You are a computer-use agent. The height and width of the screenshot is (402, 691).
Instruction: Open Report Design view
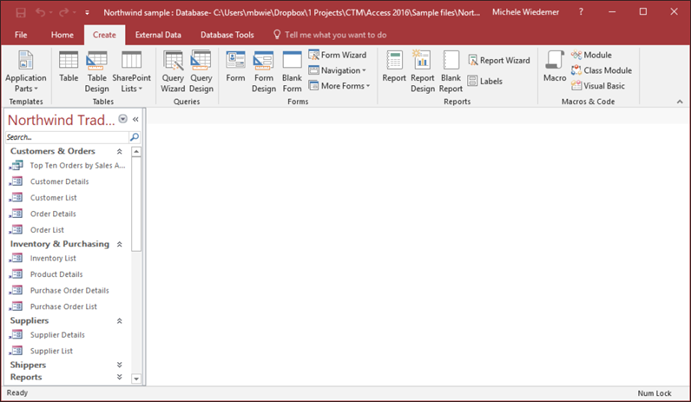click(422, 71)
